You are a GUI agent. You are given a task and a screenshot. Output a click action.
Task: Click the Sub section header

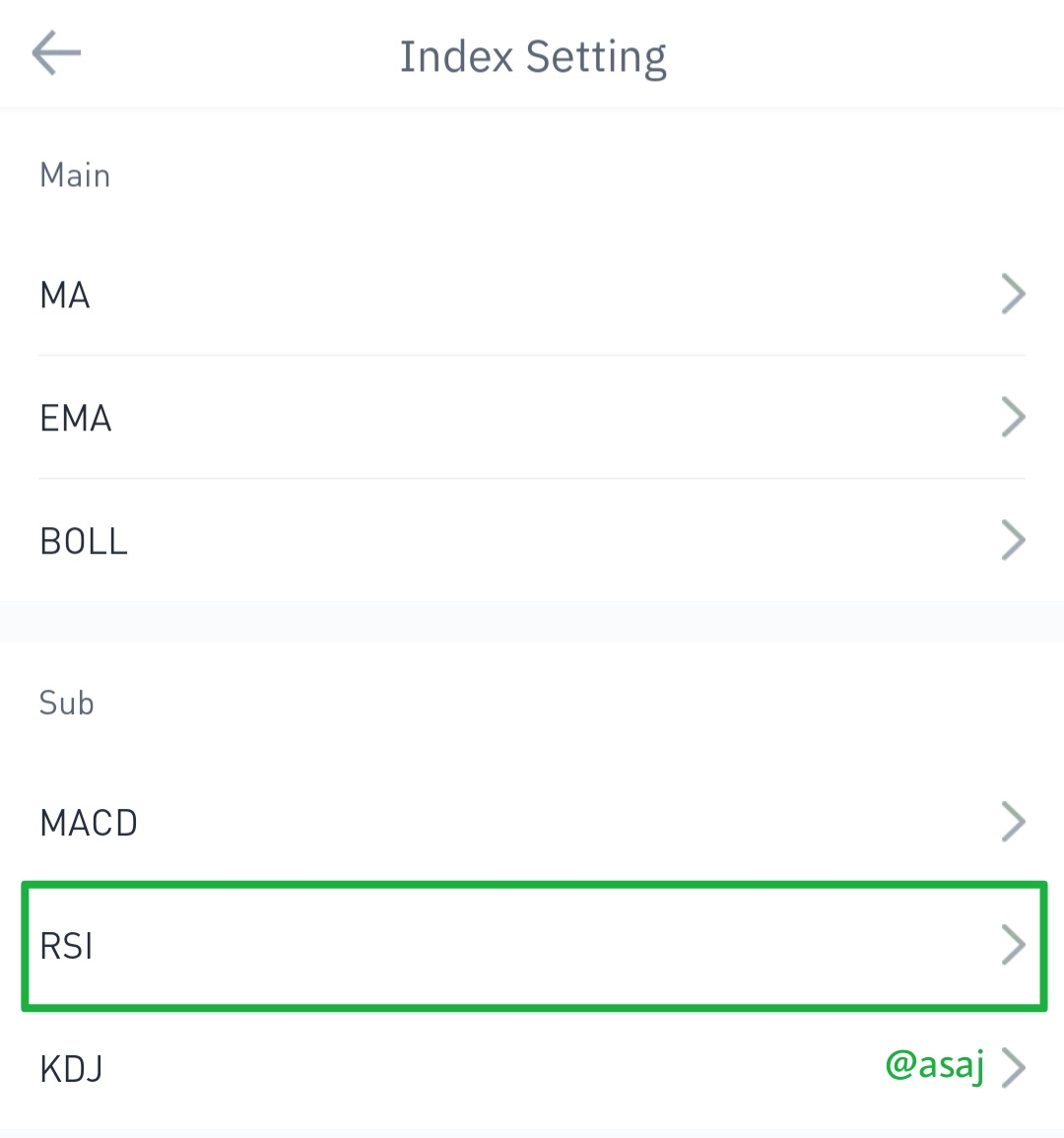66,703
